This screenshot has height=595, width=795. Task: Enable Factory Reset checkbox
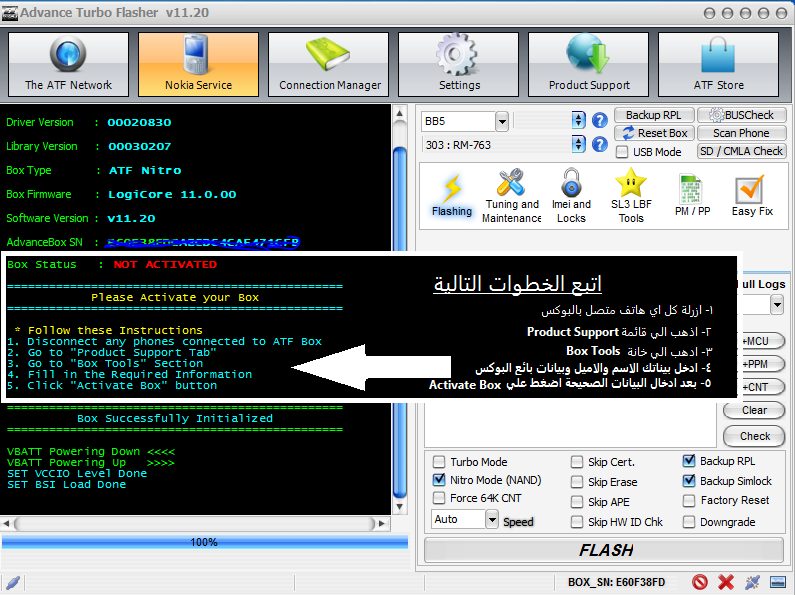(689, 501)
